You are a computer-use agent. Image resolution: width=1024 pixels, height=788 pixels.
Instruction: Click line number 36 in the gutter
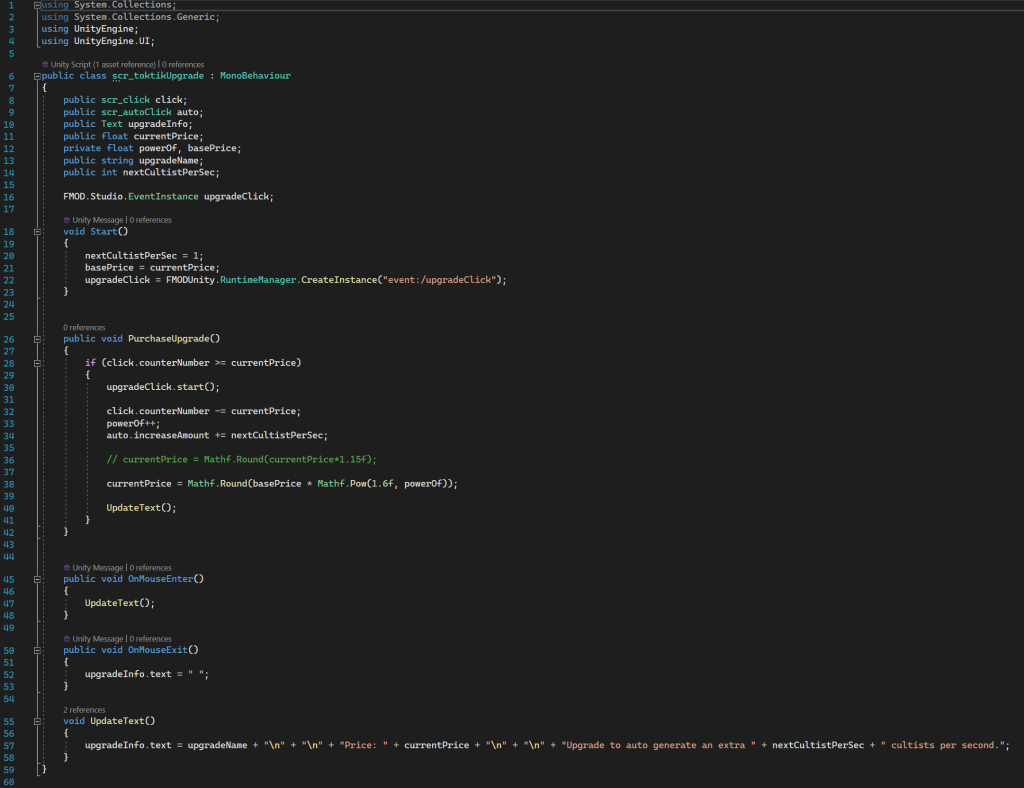pos(10,459)
